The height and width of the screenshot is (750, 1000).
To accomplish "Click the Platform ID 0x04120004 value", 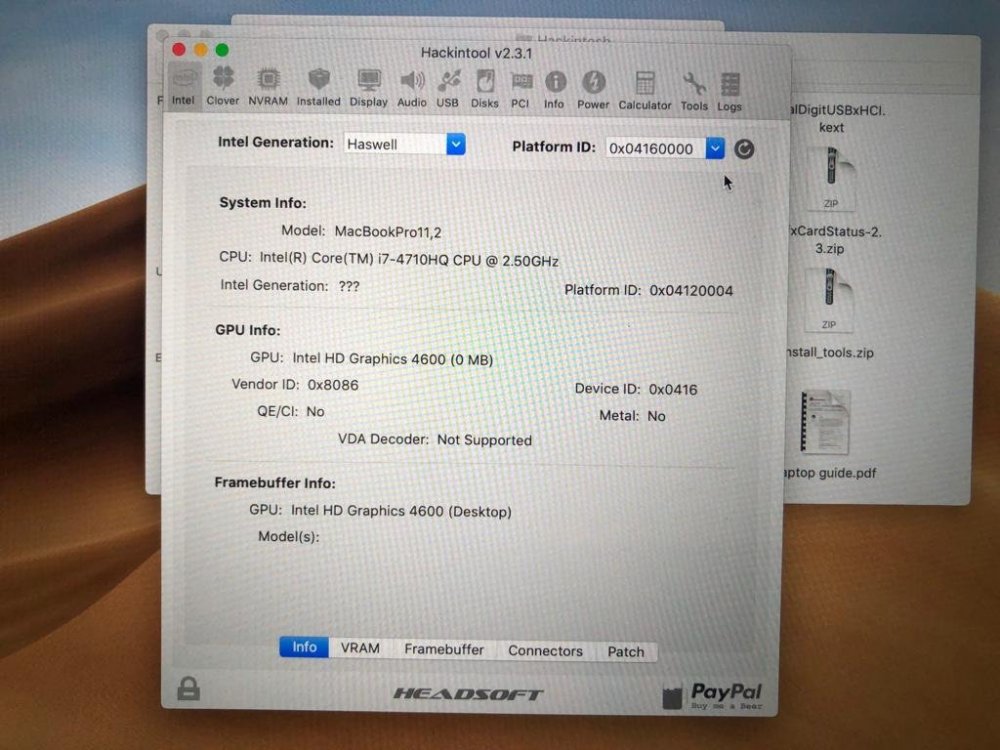I will click(x=691, y=291).
